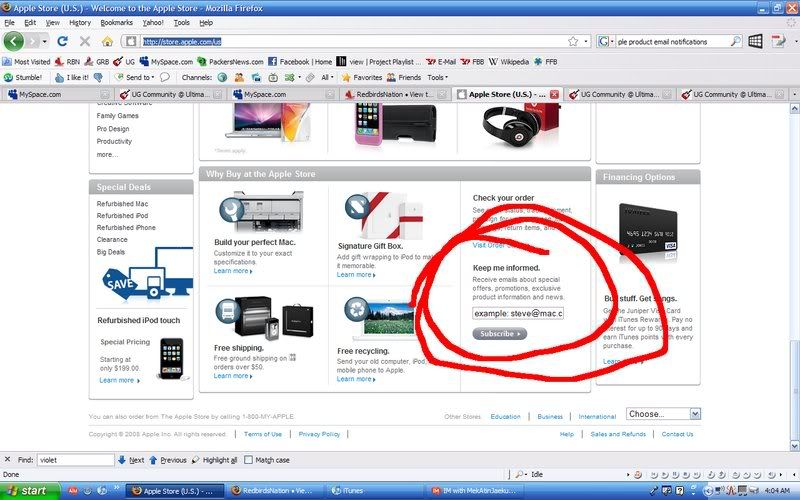This screenshot has width=800, height=500.
Task: Open the Home page icon
Action: pyautogui.click(x=107, y=41)
